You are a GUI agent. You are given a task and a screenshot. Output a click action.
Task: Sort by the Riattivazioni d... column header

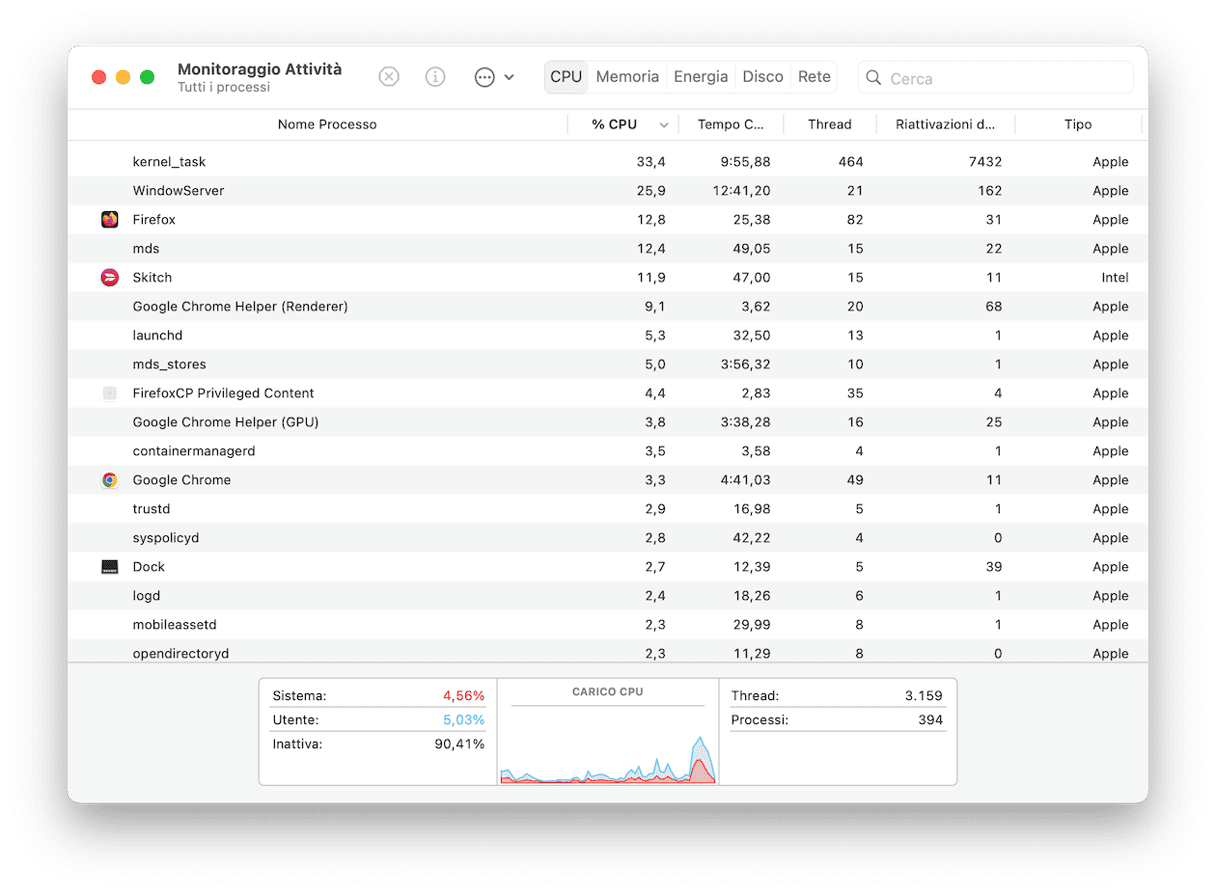(945, 125)
